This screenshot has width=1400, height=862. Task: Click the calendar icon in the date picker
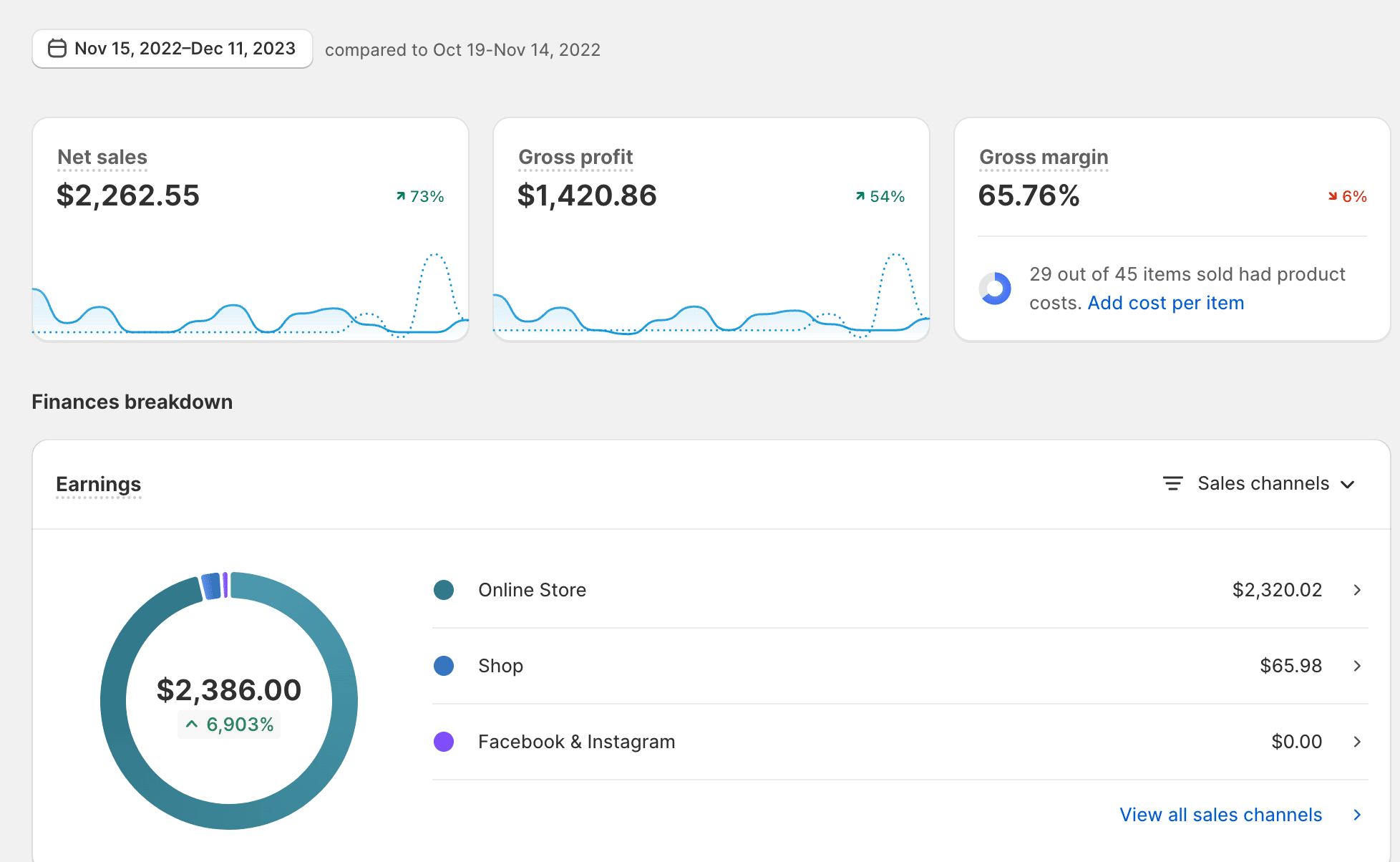pyautogui.click(x=57, y=49)
